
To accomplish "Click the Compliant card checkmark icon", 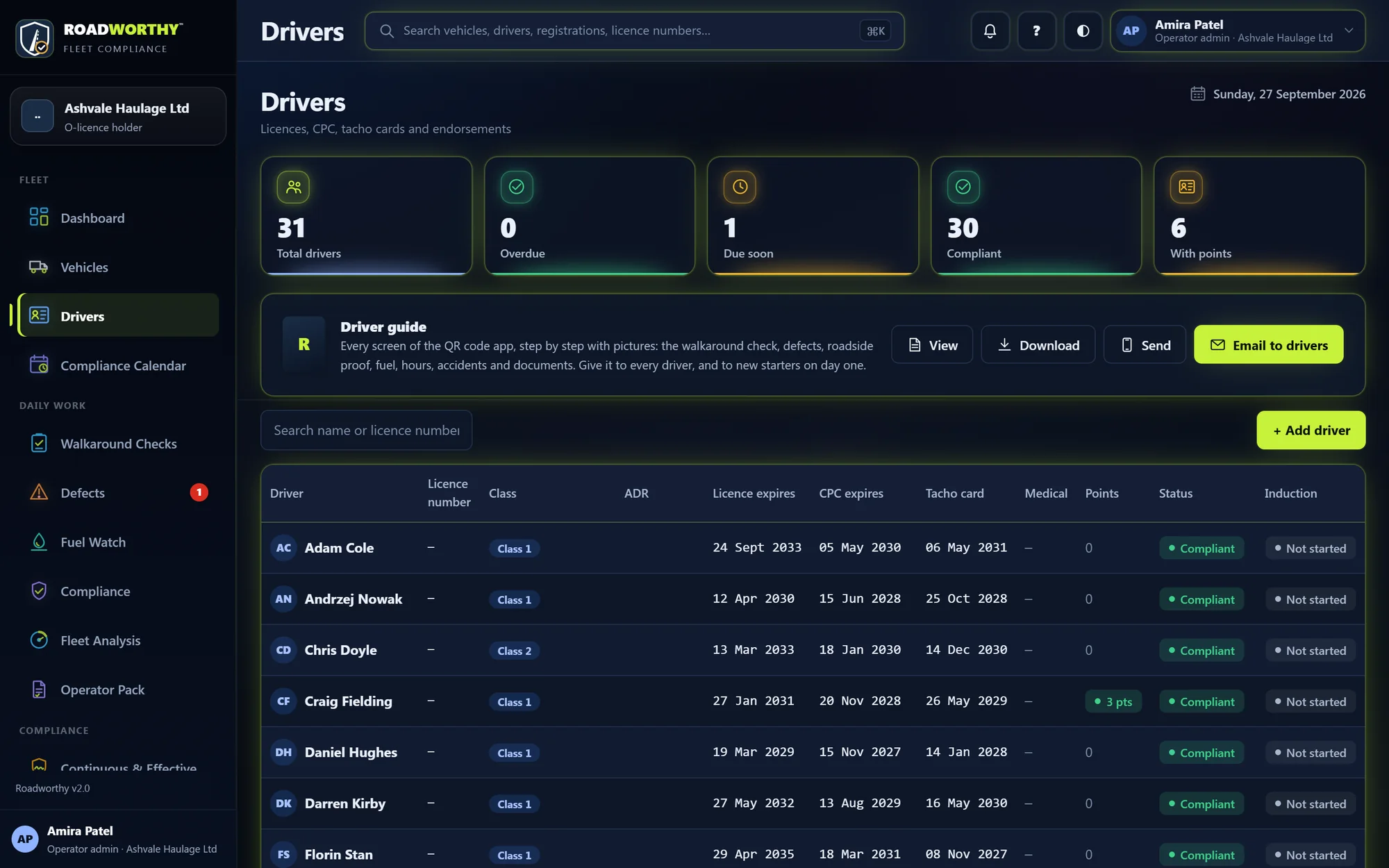I will [x=963, y=187].
